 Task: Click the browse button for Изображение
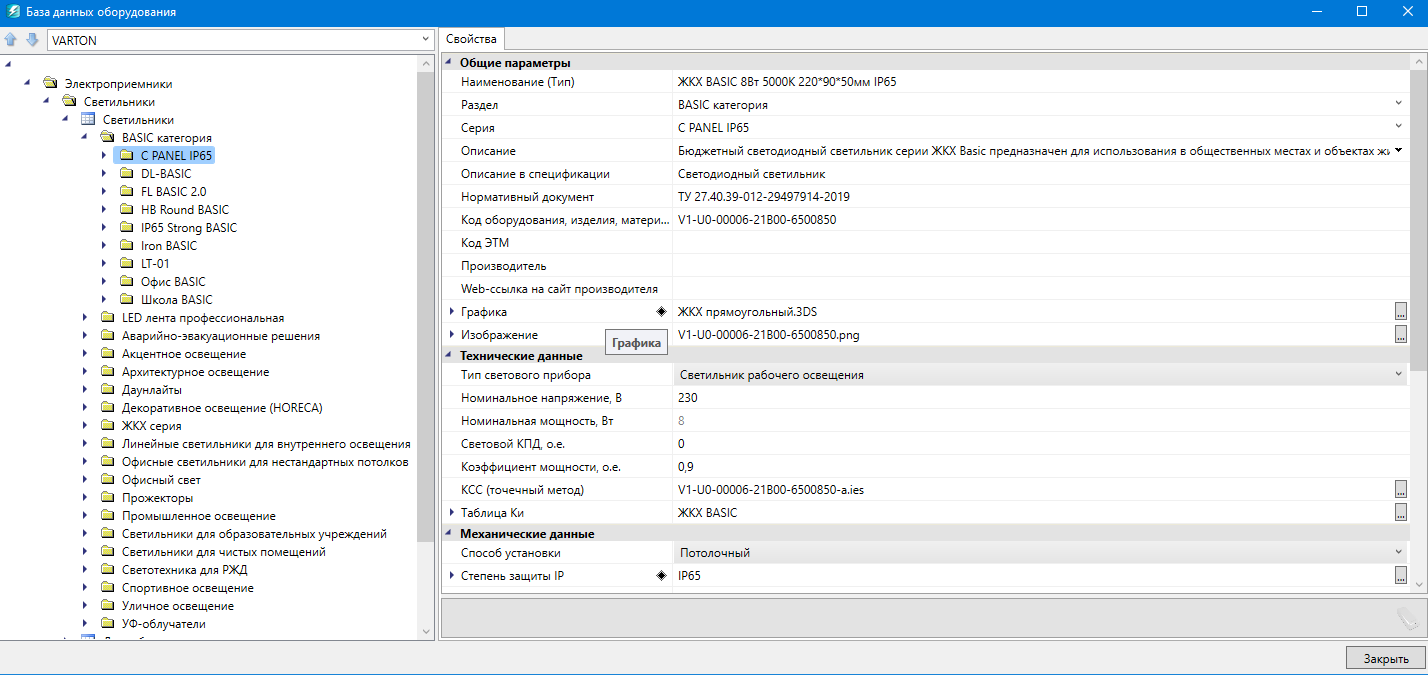point(1401,335)
